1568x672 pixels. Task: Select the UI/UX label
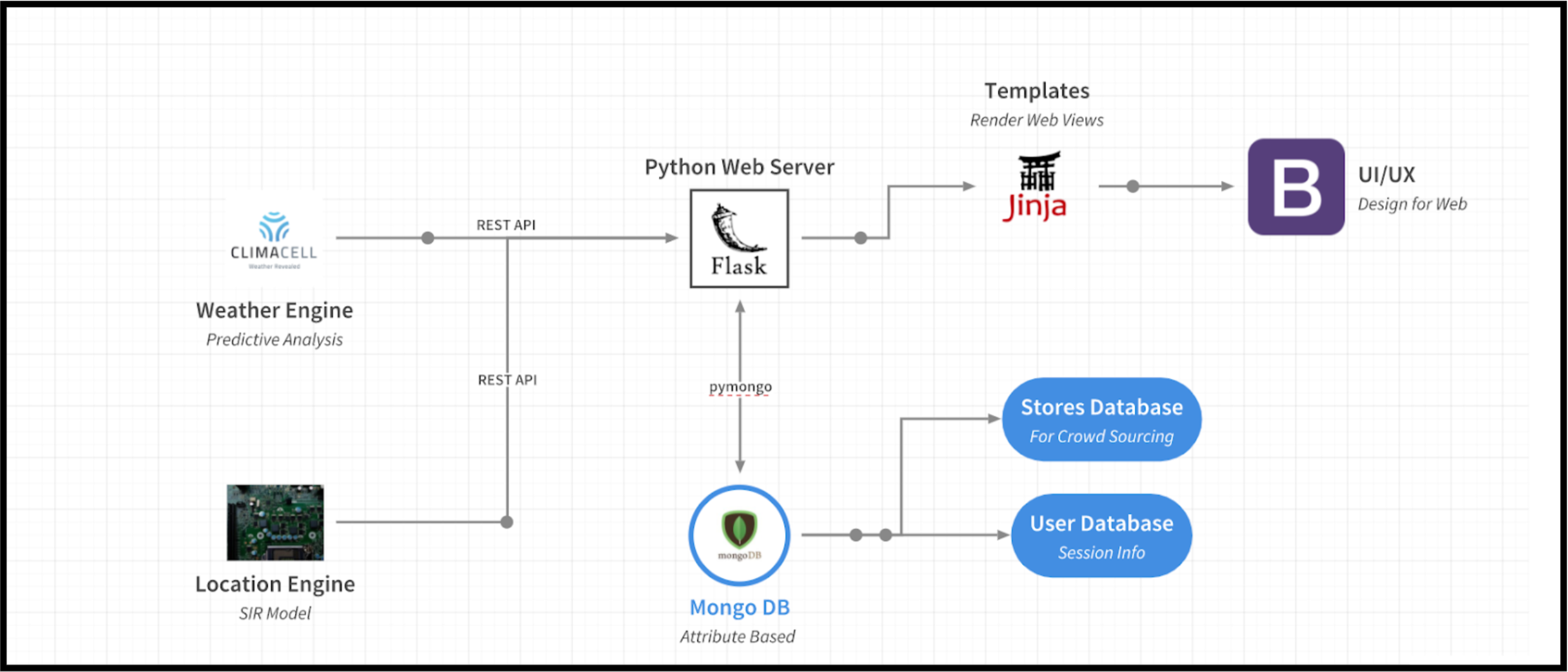pyautogui.click(x=1386, y=175)
